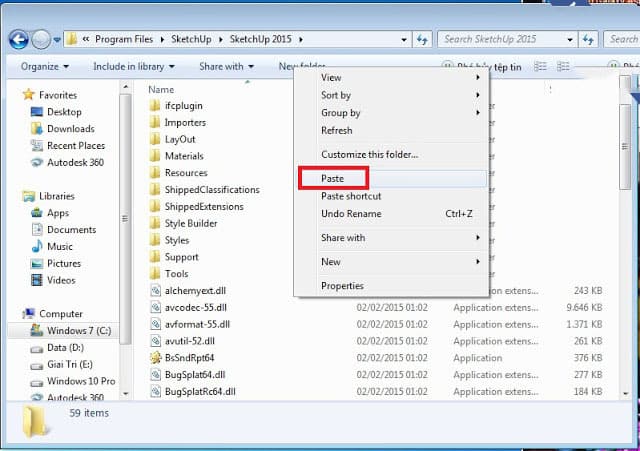640x451 pixels.
Task: Click the Downloads folder icon in Favorites
Action: [37, 128]
